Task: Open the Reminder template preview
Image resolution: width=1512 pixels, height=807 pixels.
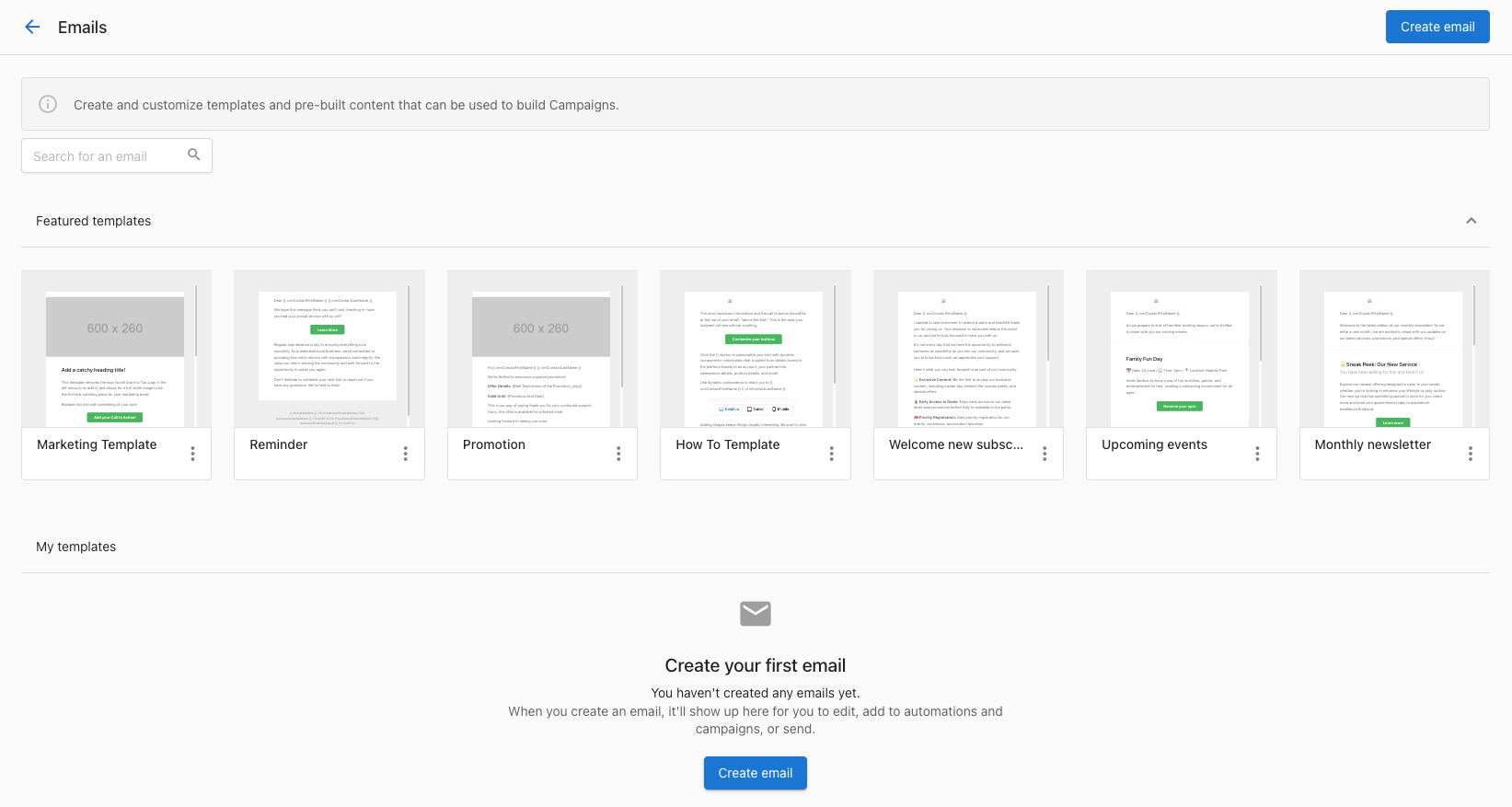Action: (x=329, y=349)
